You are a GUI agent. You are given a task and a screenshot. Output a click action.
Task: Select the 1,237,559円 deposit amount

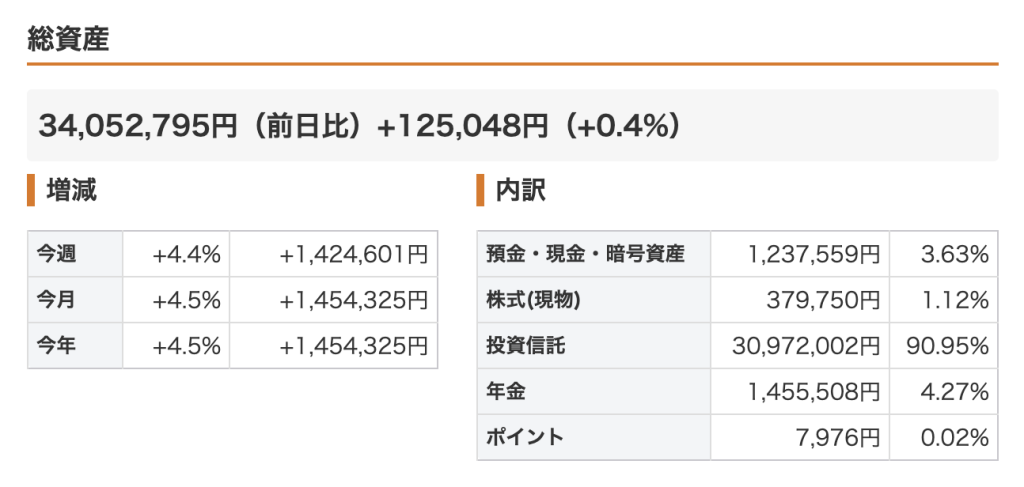coord(814,255)
